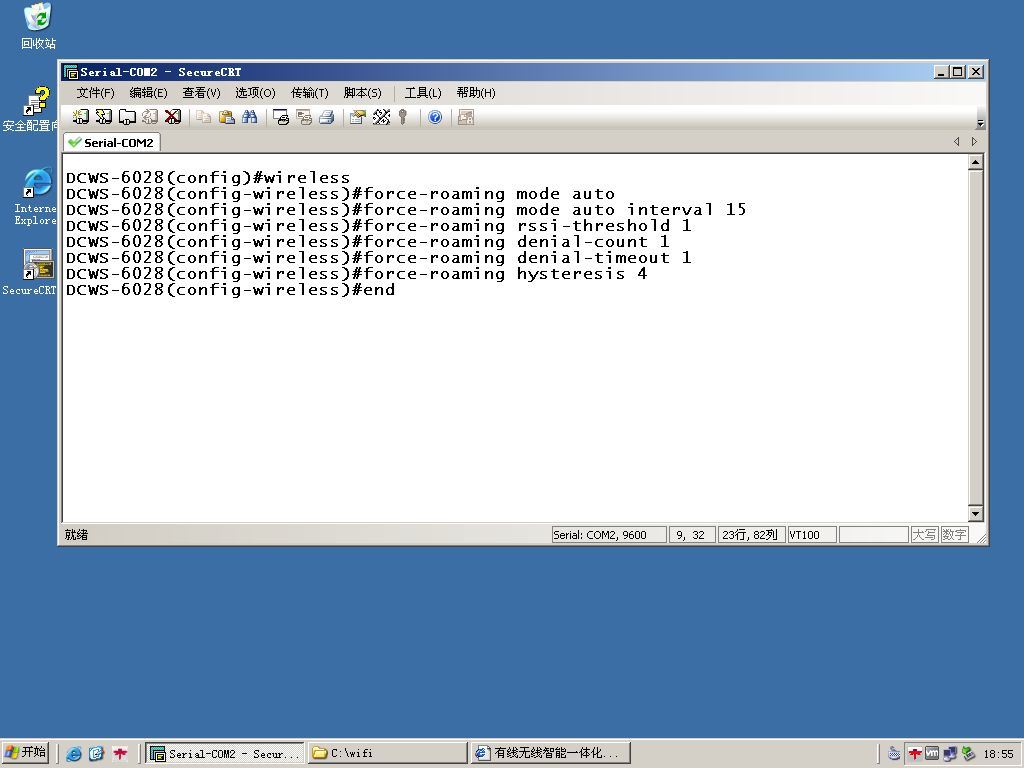Click the Public Key Assistant key icon
Viewport: 1024px width, 768px height.
pyautogui.click(x=404, y=117)
